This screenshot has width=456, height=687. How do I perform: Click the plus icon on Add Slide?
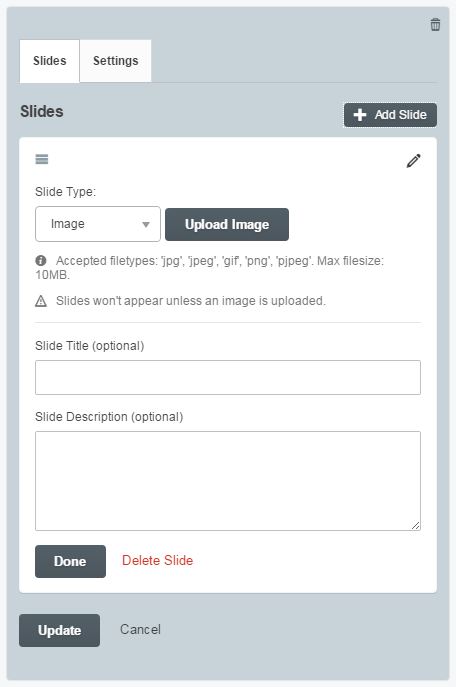coord(360,115)
